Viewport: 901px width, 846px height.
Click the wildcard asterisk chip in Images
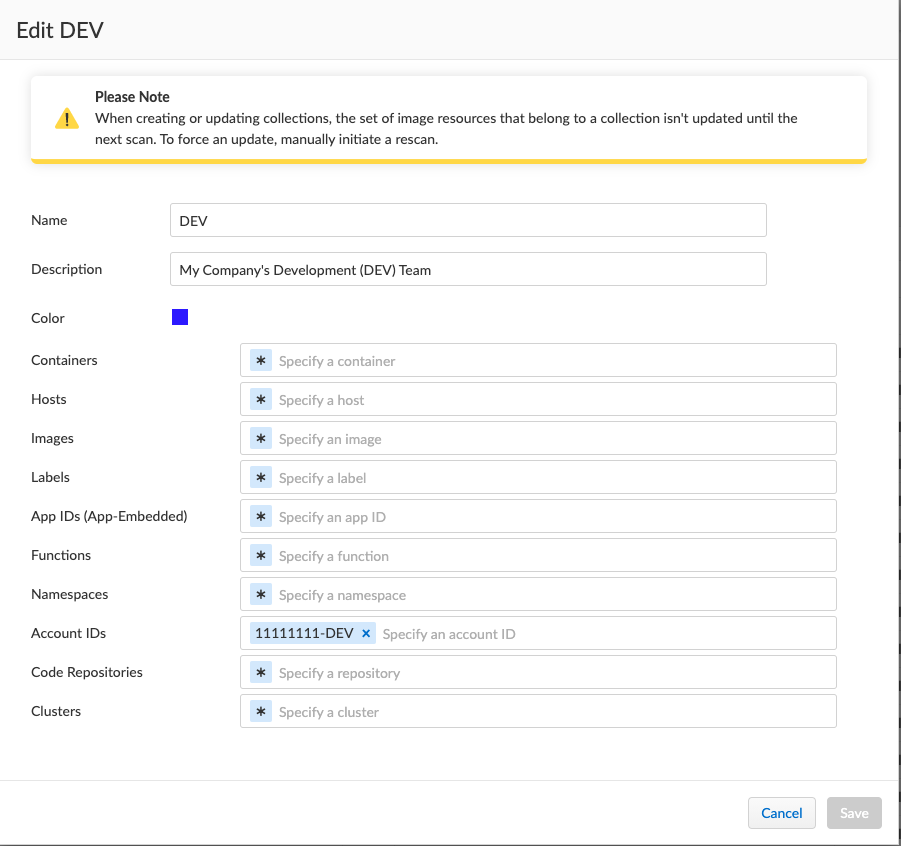pos(261,439)
